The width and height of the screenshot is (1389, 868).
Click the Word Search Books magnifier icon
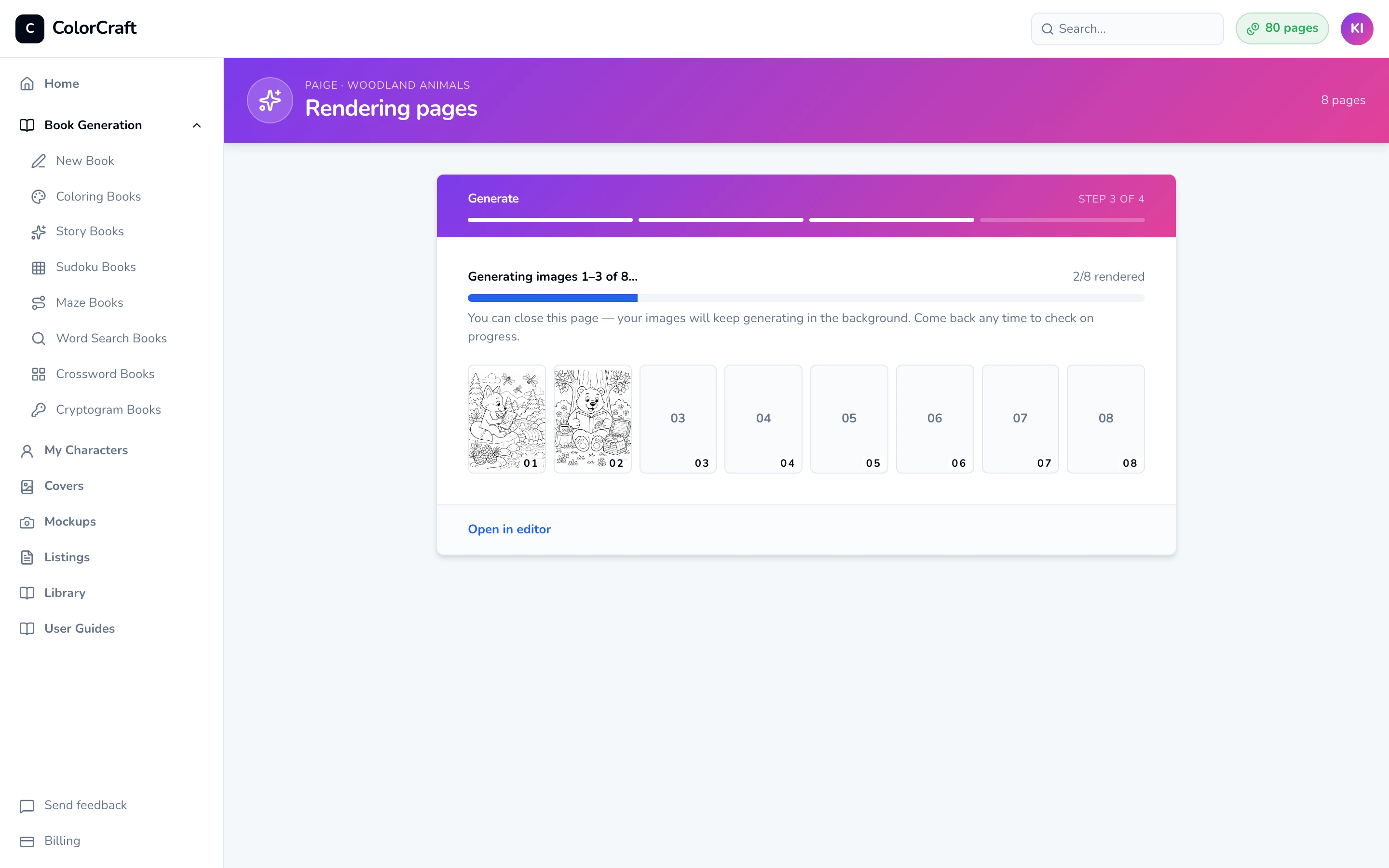pyautogui.click(x=39, y=339)
